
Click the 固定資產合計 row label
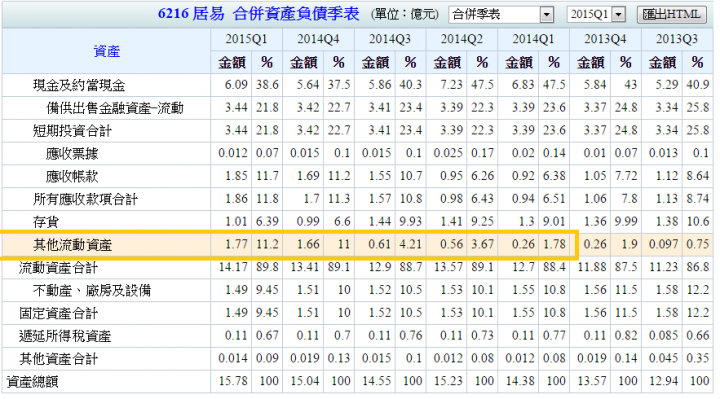pyautogui.click(x=58, y=313)
